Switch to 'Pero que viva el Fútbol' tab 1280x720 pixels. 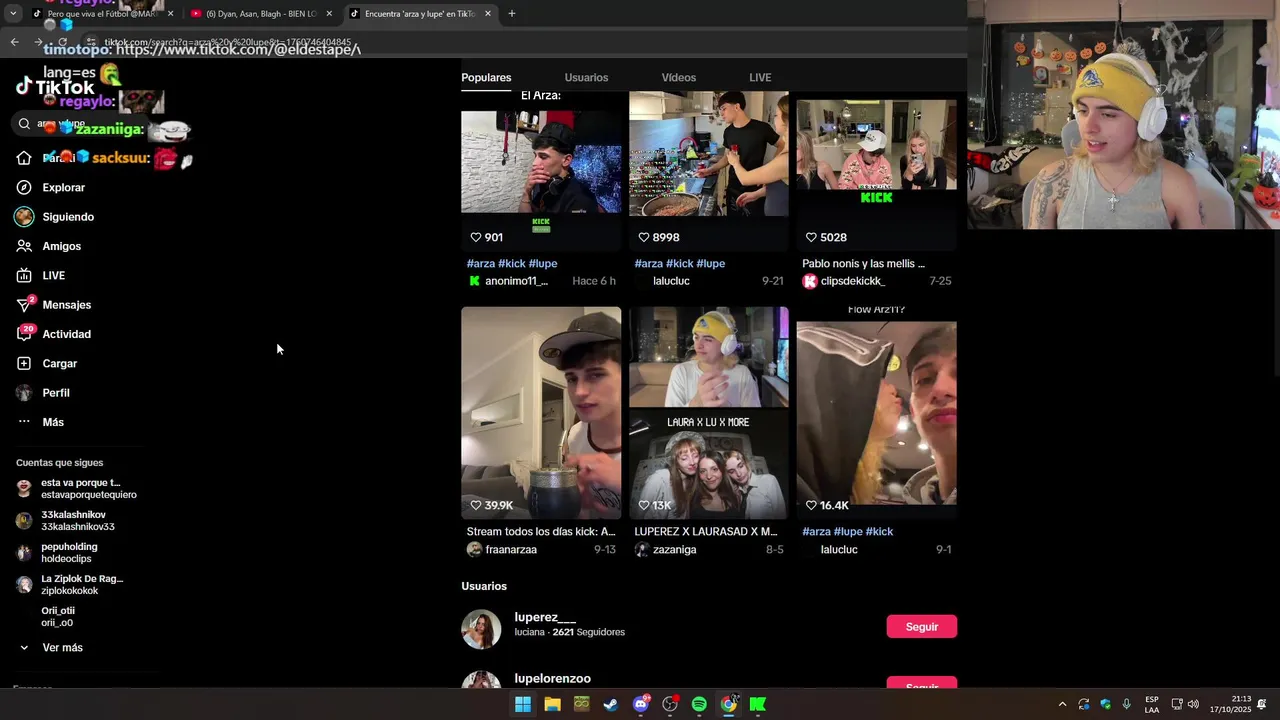pos(102,14)
